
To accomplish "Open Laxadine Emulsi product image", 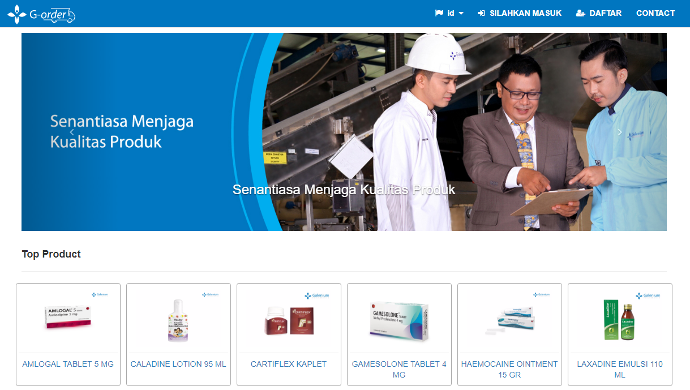I will pyautogui.click(x=620, y=318).
